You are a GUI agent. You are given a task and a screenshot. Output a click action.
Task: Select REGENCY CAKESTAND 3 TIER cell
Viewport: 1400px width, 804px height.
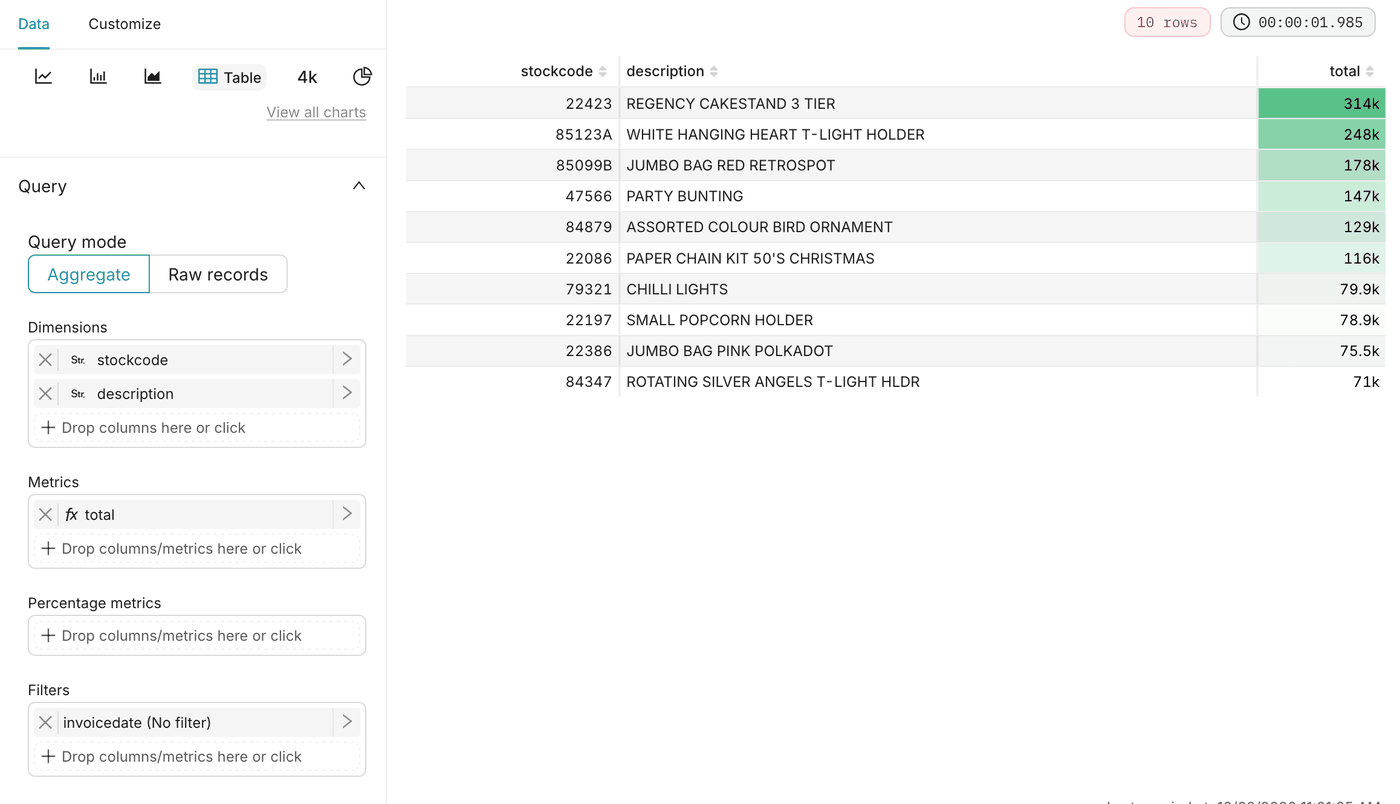click(938, 103)
